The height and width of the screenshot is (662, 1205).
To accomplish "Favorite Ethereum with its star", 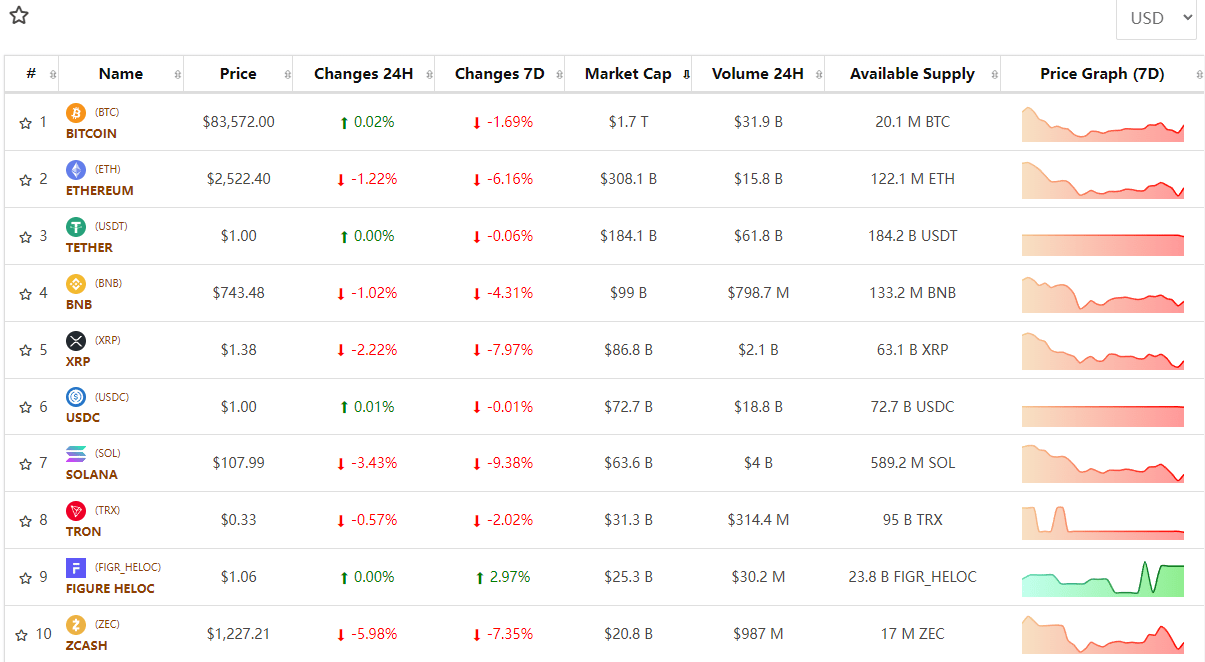I will coord(25,180).
